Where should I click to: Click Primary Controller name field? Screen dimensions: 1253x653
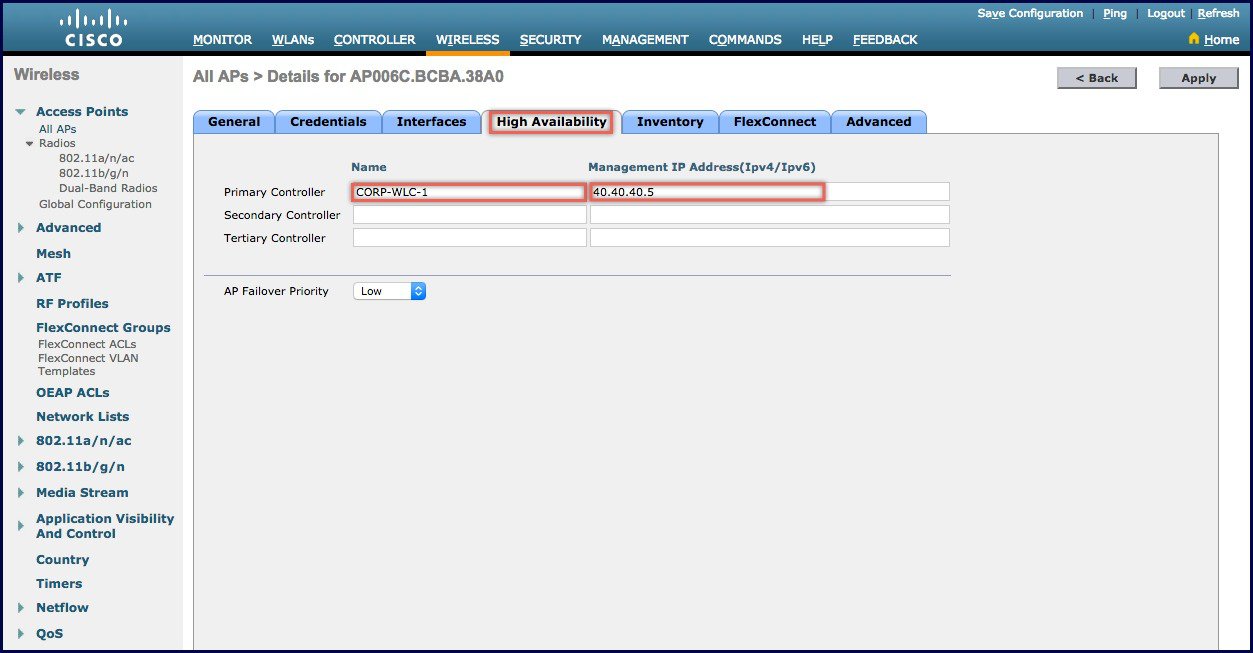[x=469, y=192]
